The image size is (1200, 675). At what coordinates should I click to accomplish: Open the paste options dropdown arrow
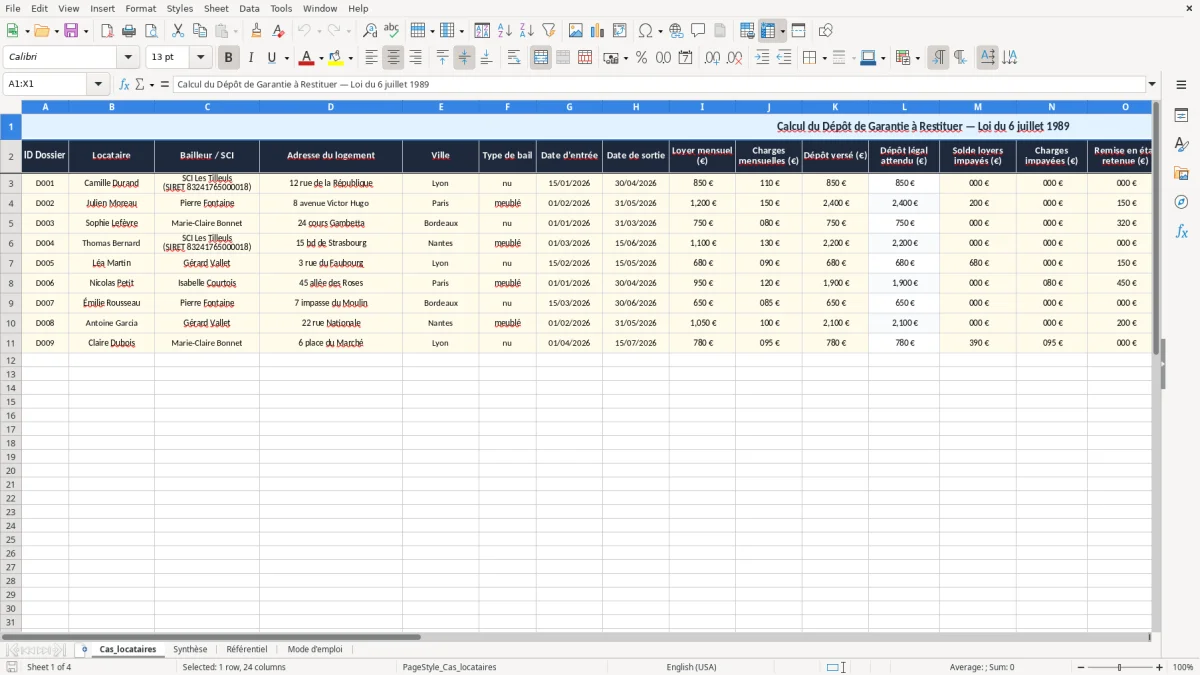tap(235, 31)
